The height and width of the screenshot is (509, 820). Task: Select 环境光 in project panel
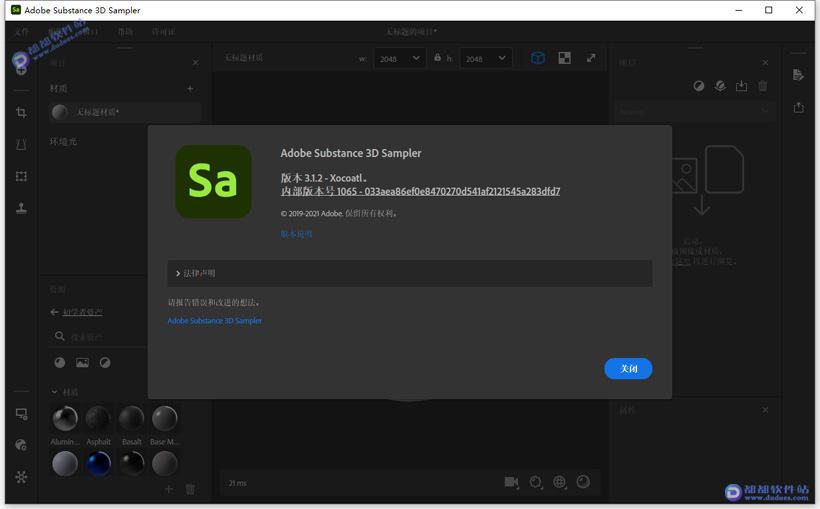pos(63,142)
